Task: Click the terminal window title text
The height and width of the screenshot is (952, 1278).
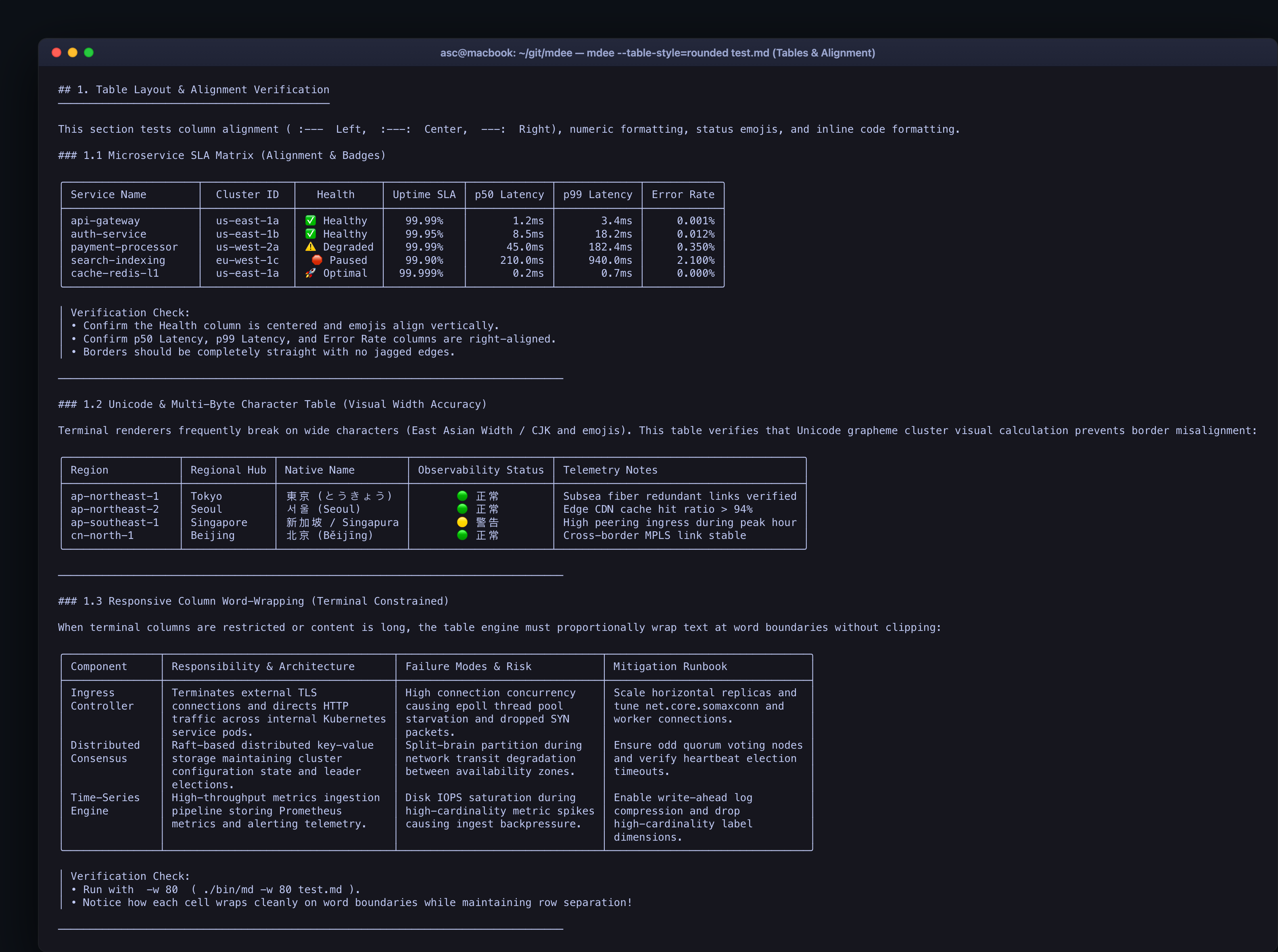Action: (x=658, y=53)
